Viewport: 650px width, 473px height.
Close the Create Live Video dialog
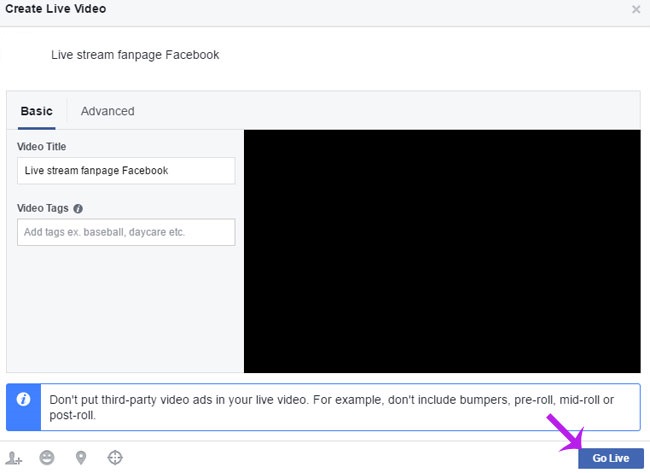pyautogui.click(x=636, y=9)
